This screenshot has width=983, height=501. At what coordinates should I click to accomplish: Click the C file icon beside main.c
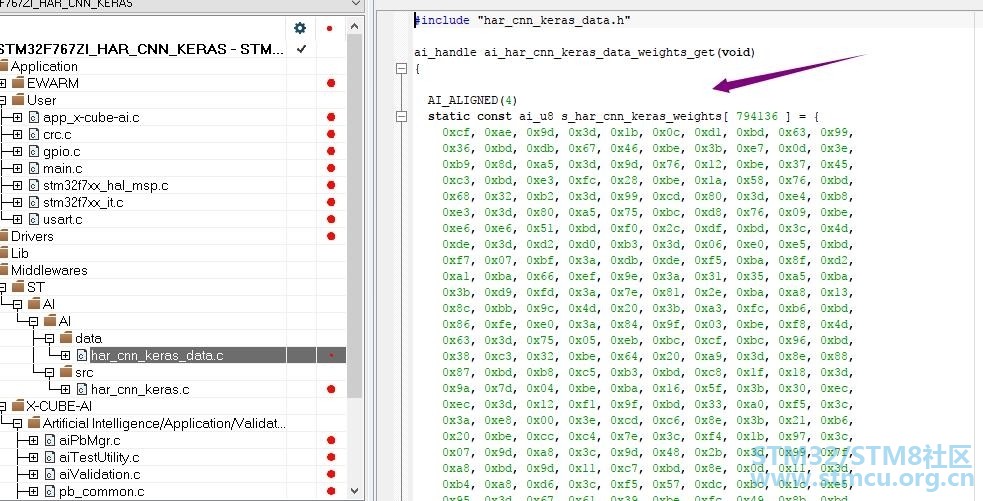click(x=33, y=169)
